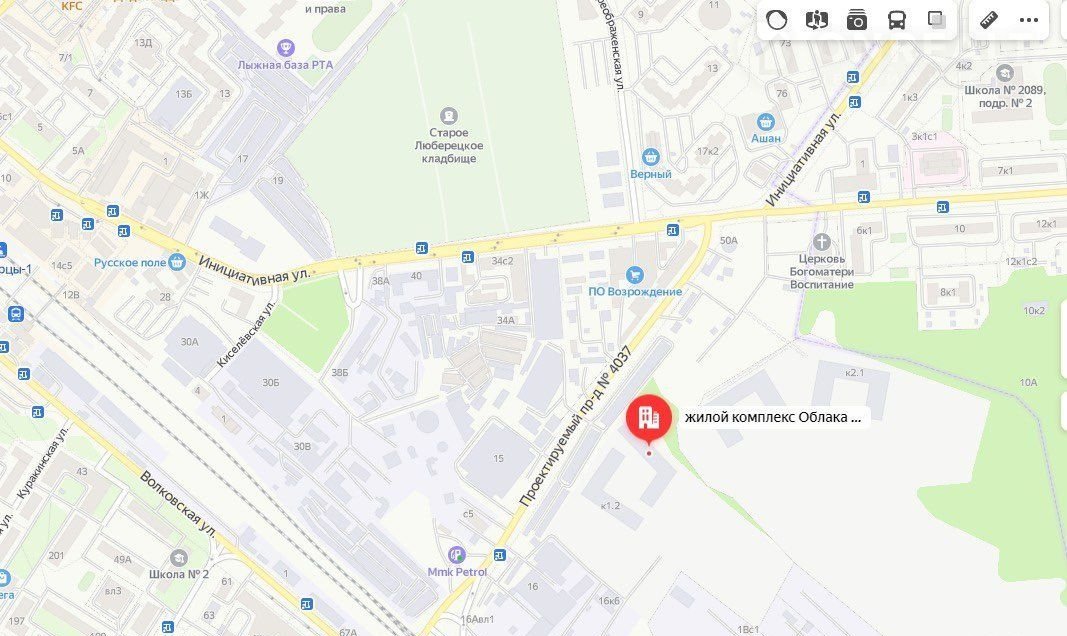Select the Лыжная база РТА marker
This screenshot has width=1067, height=636.
(286, 48)
